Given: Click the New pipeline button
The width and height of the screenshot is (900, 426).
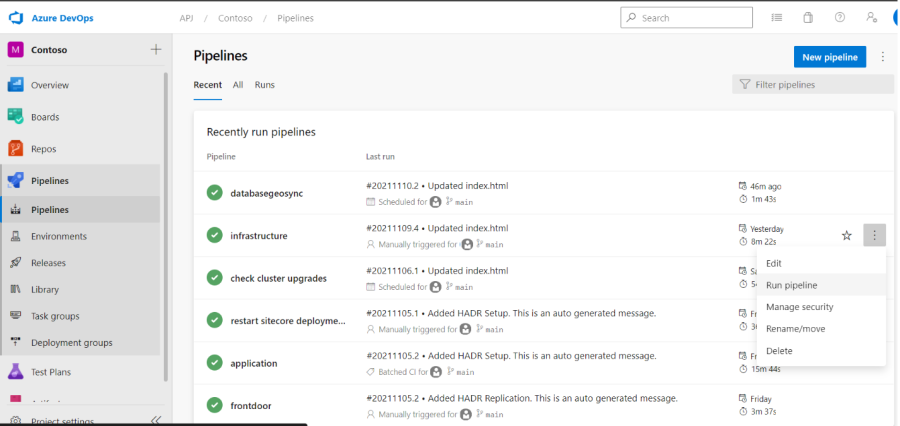Looking at the screenshot, I should click(829, 57).
